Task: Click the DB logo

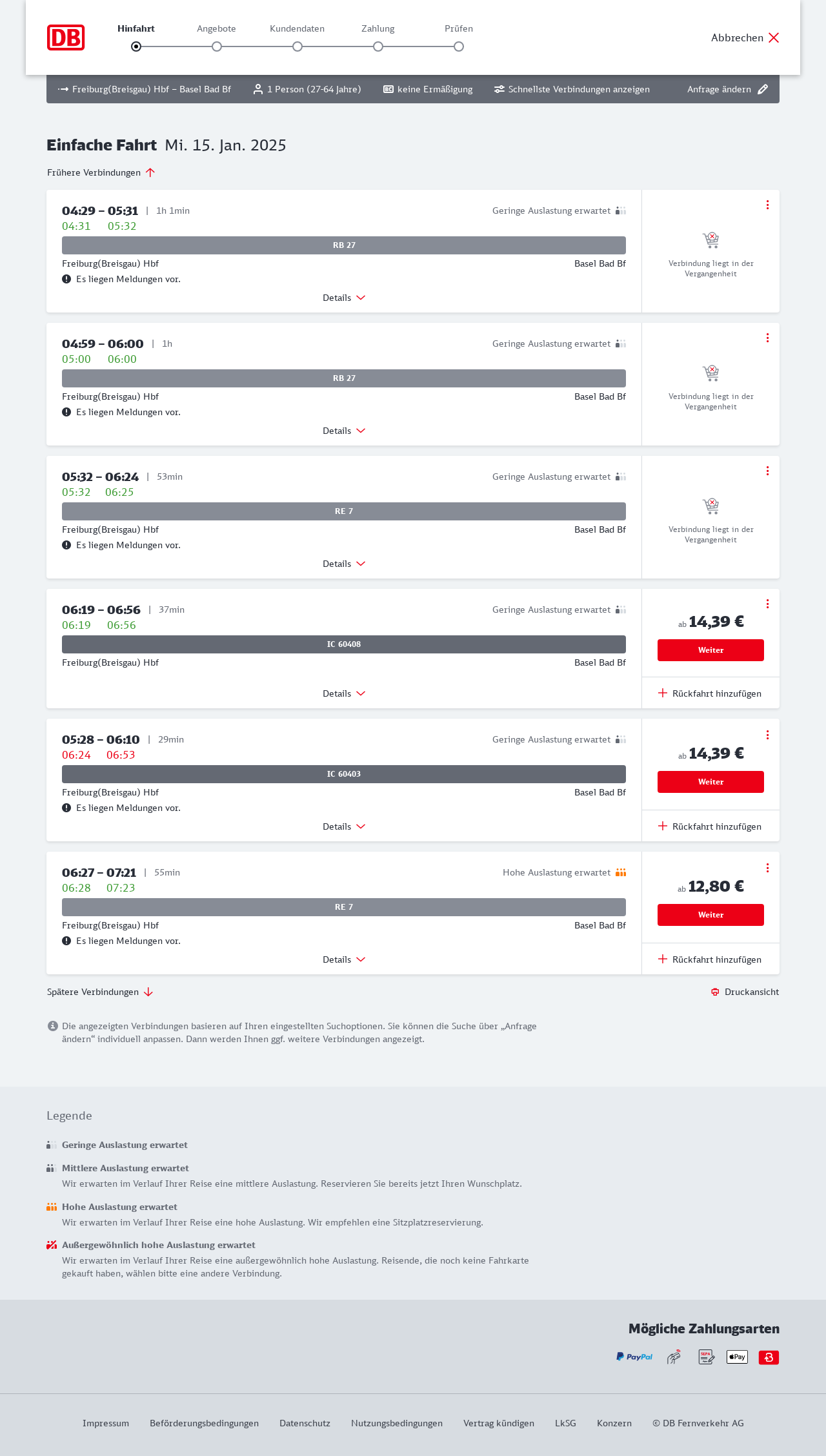Action: [66, 37]
